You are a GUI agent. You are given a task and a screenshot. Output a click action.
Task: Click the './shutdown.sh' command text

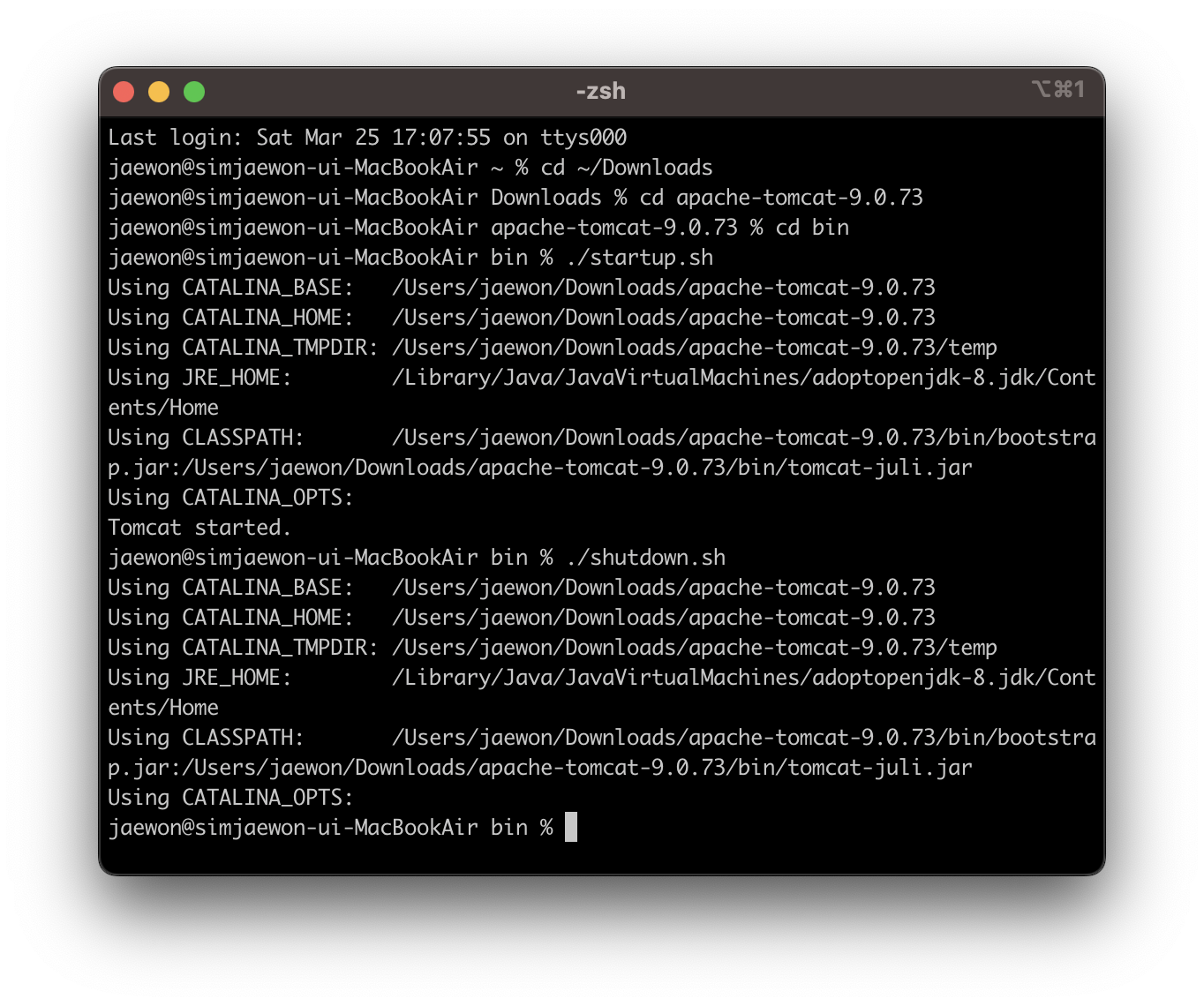tap(645, 558)
